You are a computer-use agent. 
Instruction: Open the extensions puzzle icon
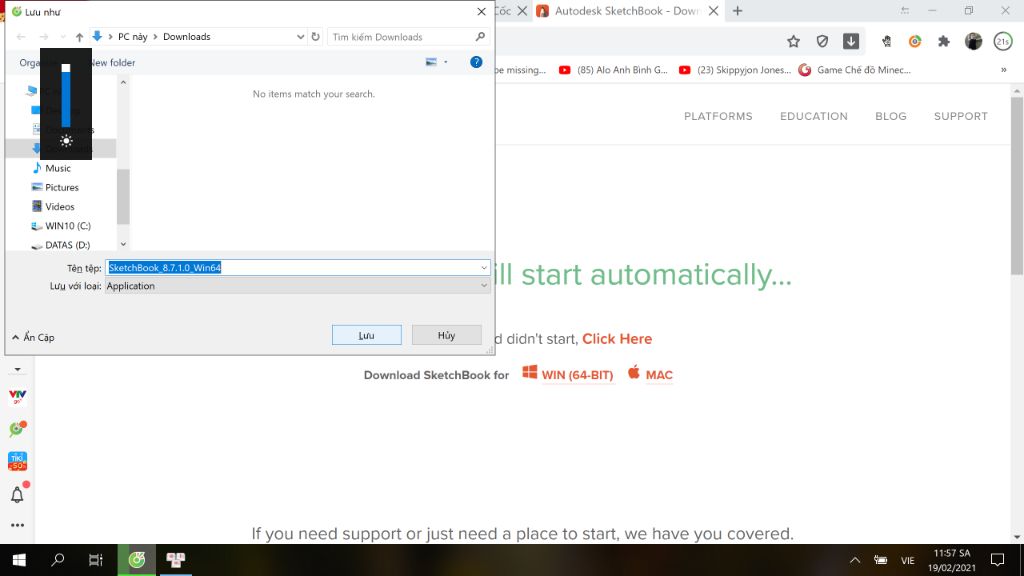coord(944,42)
